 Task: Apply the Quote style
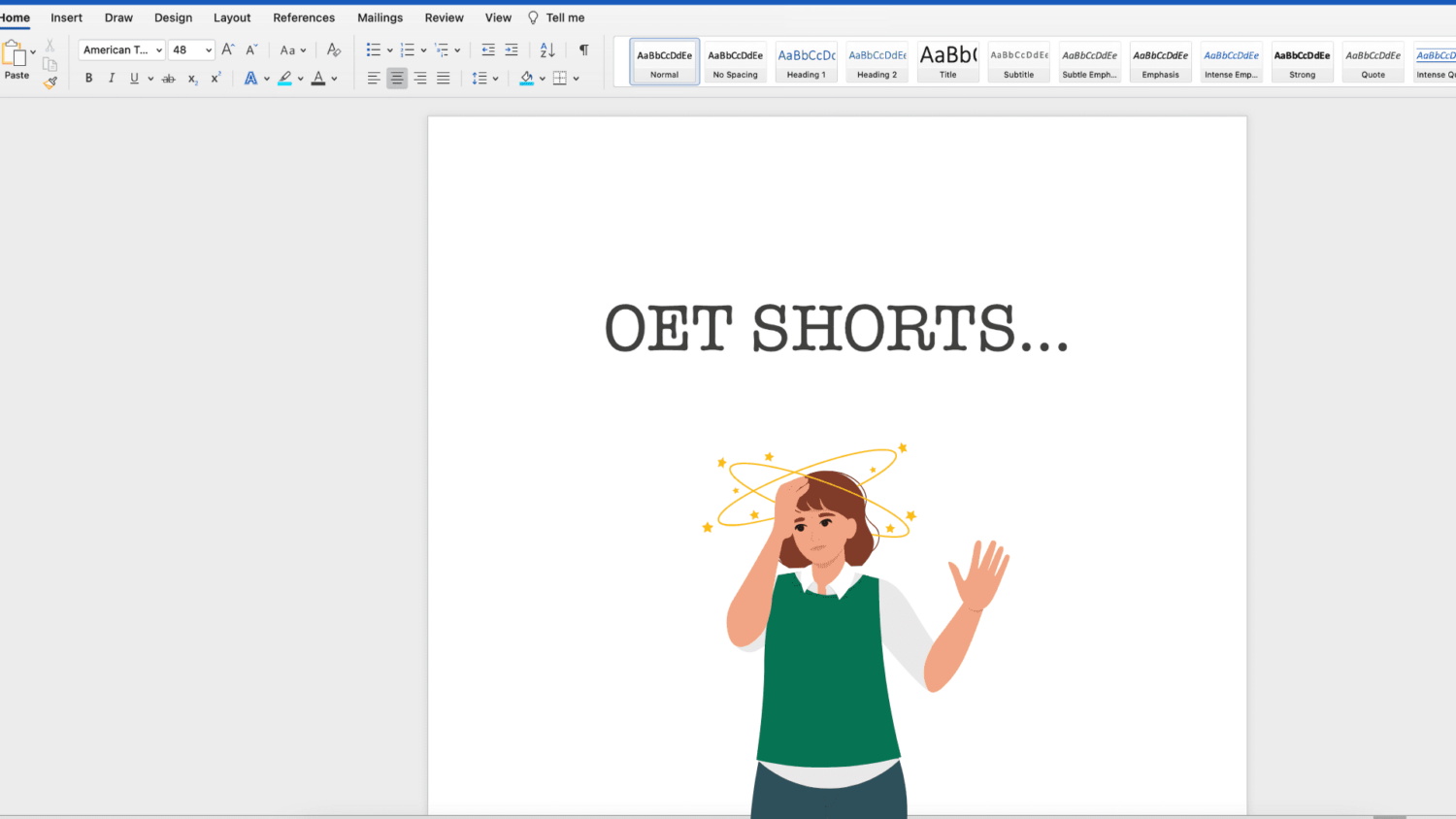pyautogui.click(x=1373, y=62)
